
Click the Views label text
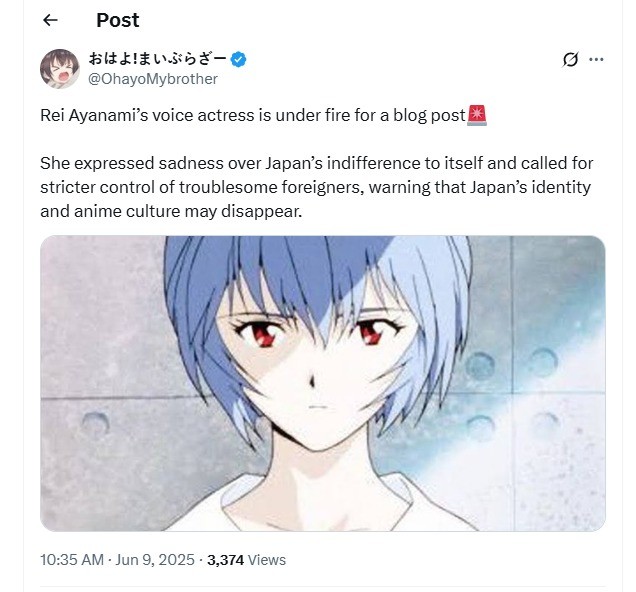pyautogui.click(x=266, y=560)
